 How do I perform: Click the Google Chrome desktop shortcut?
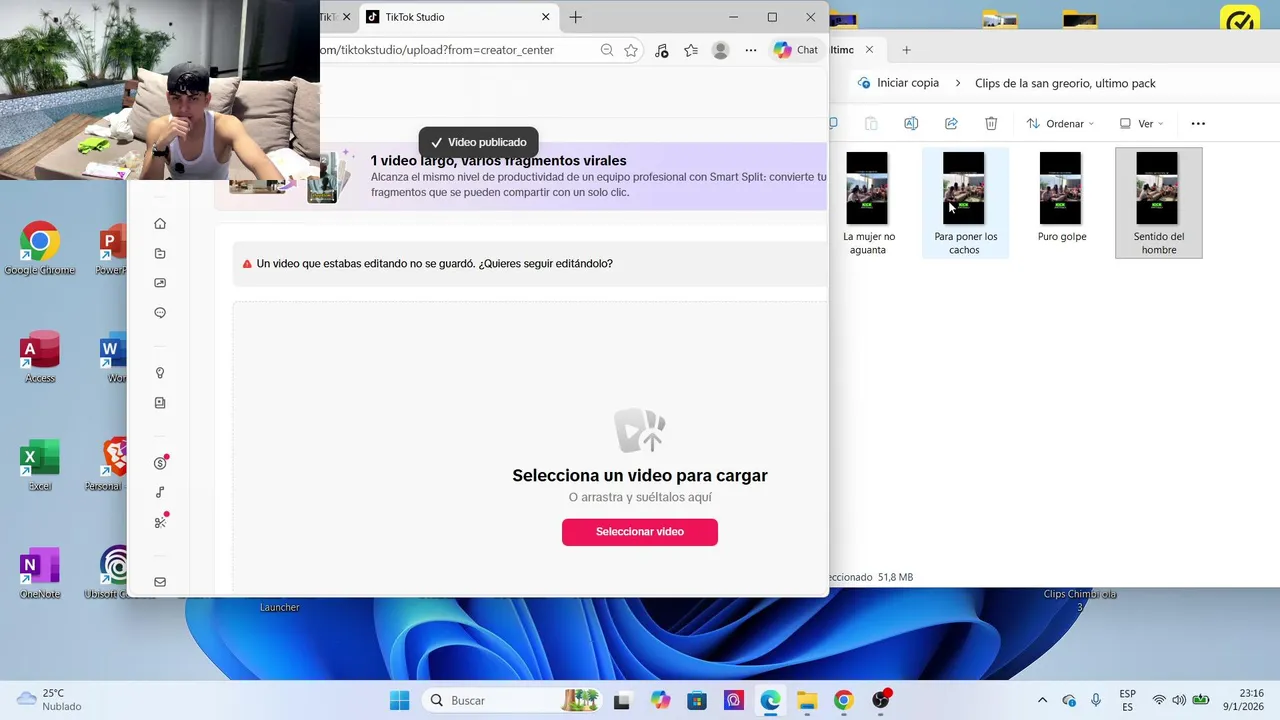[x=40, y=250]
